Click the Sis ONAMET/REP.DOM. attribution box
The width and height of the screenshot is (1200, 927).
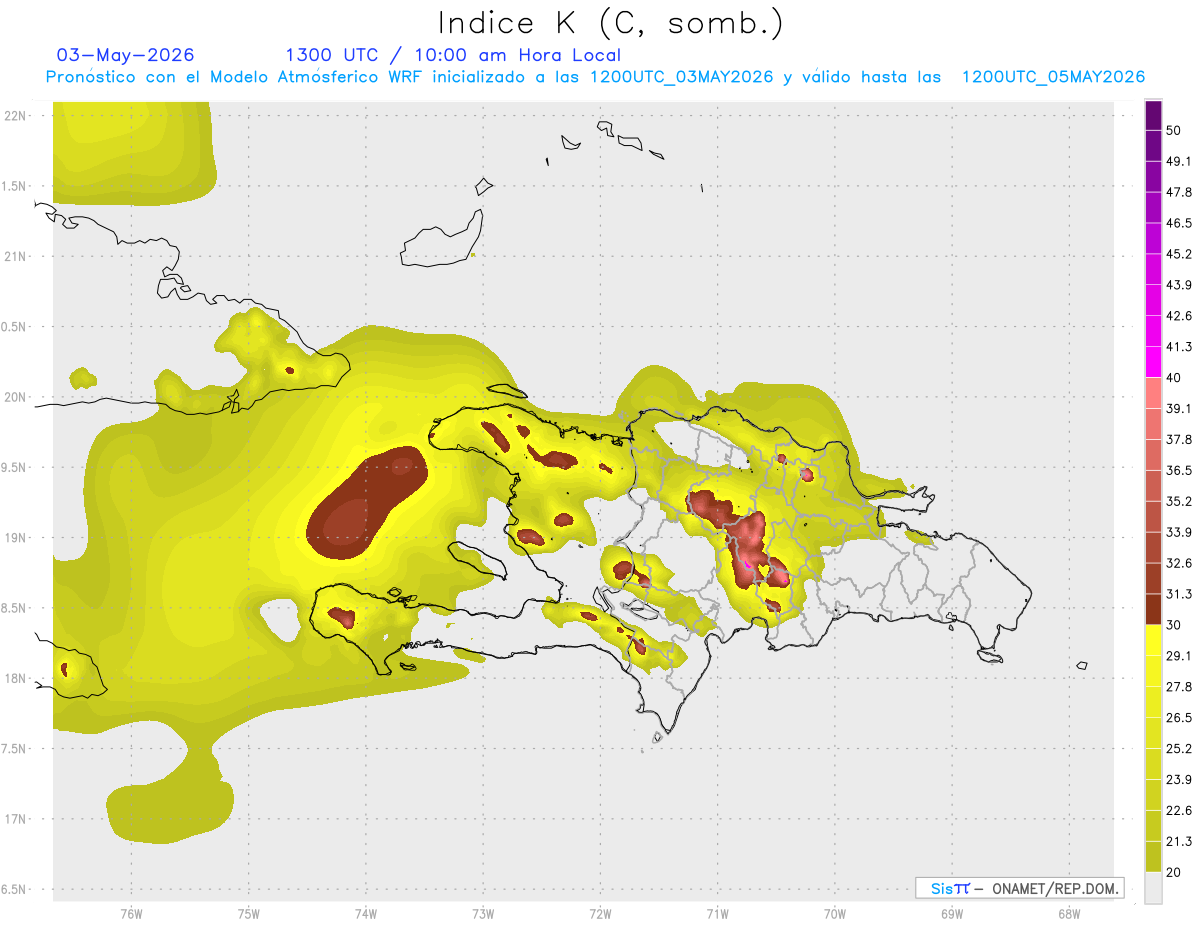[1019, 888]
